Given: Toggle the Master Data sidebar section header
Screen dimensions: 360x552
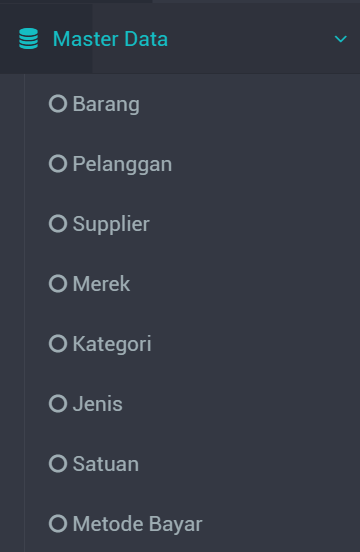Looking at the screenshot, I should (x=180, y=39).
